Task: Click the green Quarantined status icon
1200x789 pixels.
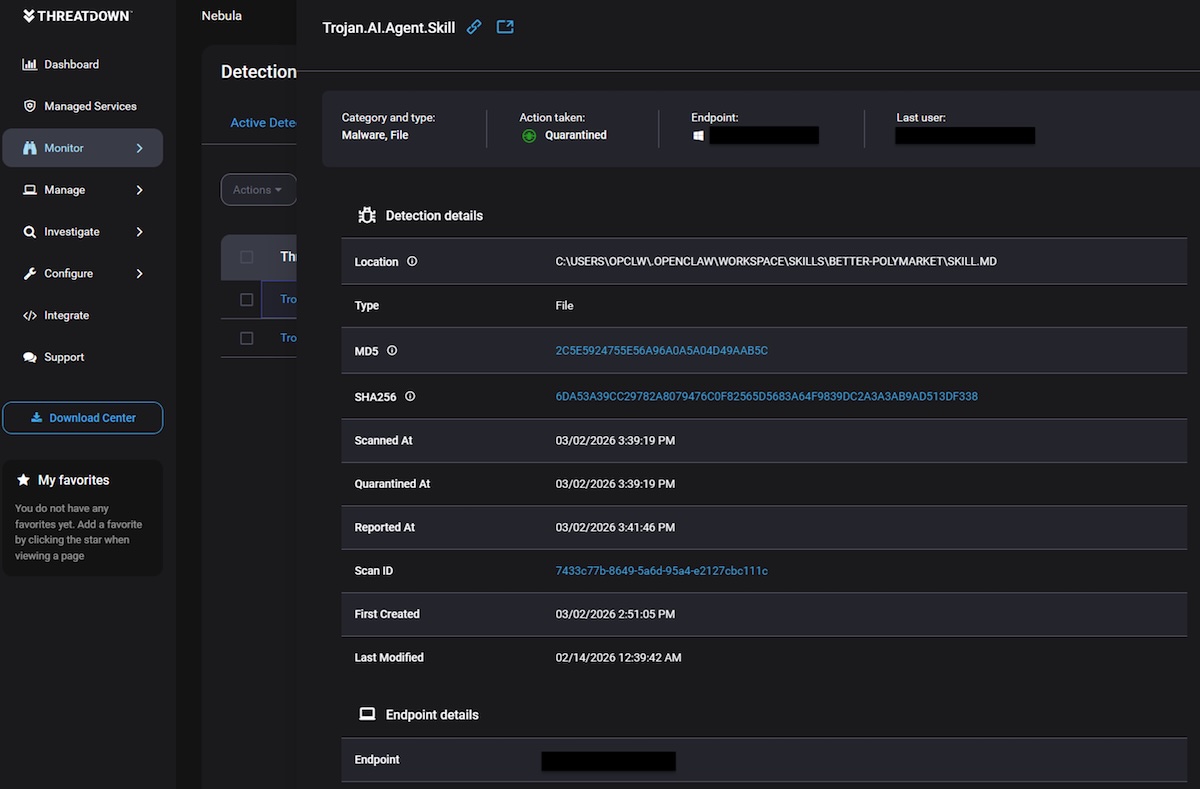Action: pos(528,134)
